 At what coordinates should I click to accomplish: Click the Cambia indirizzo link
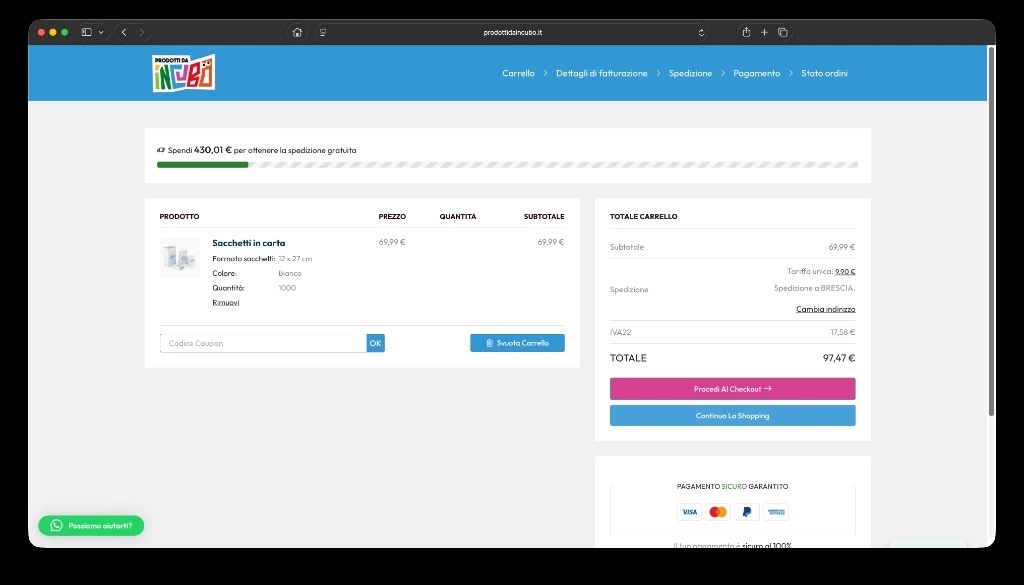[x=825, y=309]
